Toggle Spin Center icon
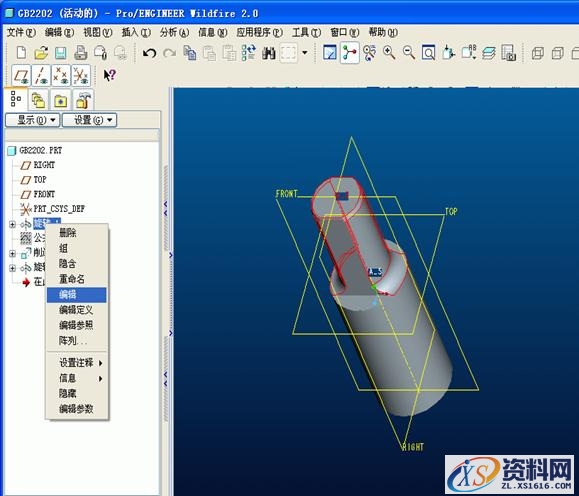The height and width of the screenshot is (496, 579). point(349,53)
